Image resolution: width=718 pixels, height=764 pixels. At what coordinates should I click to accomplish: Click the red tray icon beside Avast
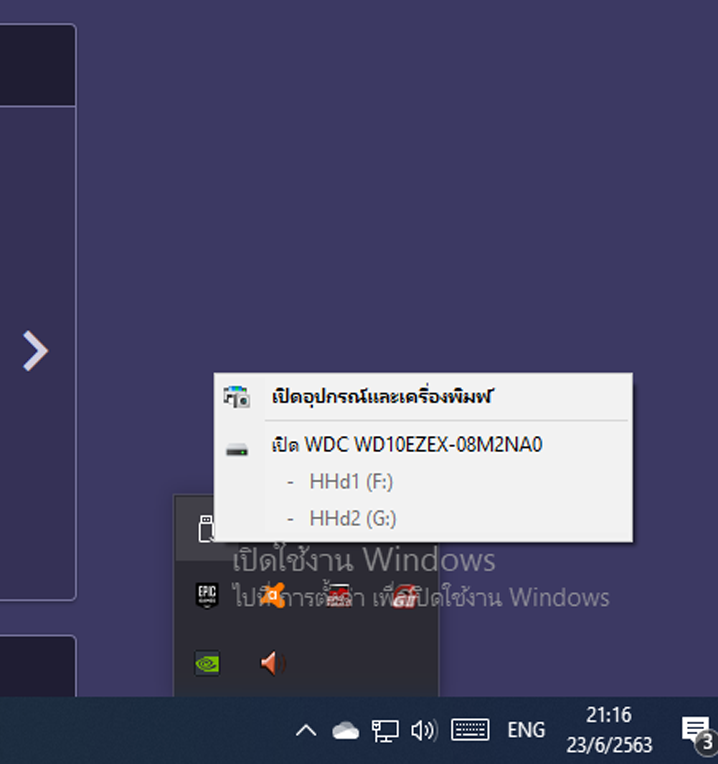[339, 595]
